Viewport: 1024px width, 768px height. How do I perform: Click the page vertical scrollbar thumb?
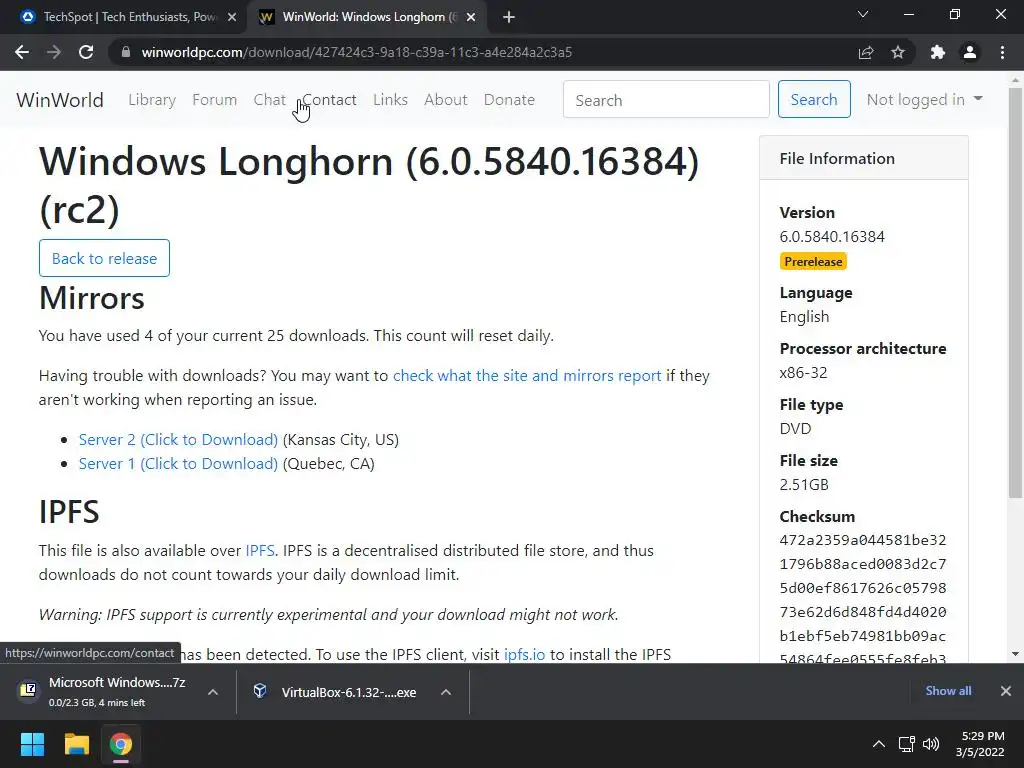[1015, 293]
